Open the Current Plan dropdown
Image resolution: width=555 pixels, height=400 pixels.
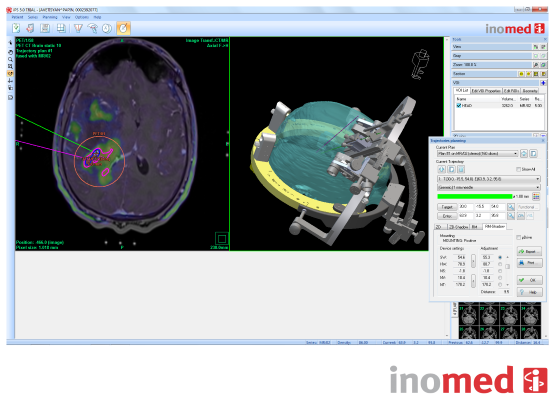coord(477,154)
